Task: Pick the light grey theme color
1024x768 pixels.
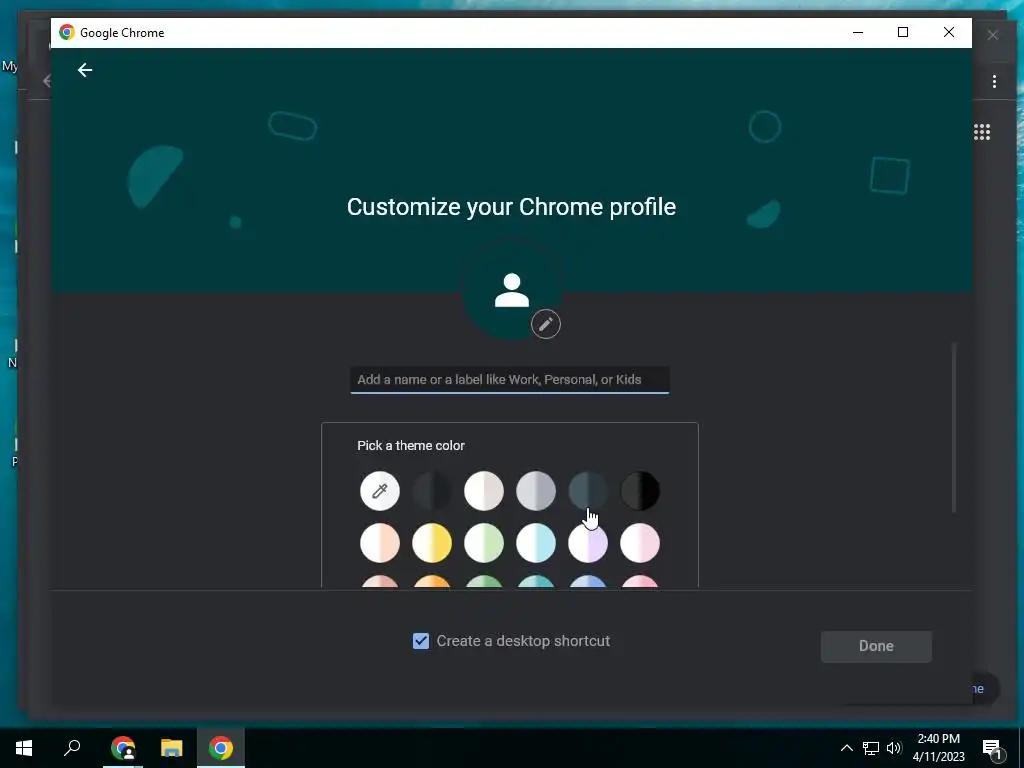Action: tap(536, 490)
